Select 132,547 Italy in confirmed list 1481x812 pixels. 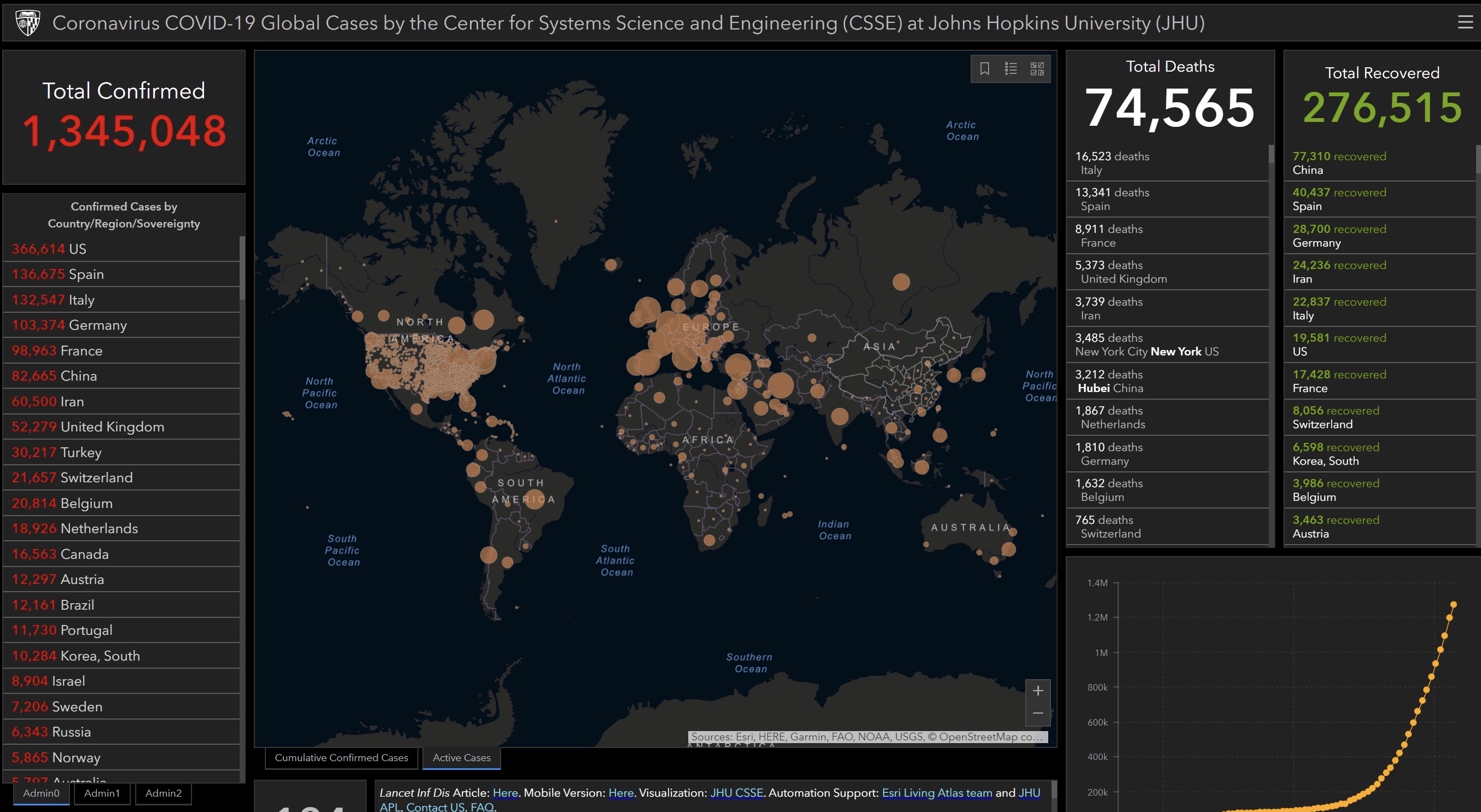click(x=121, y=300)
